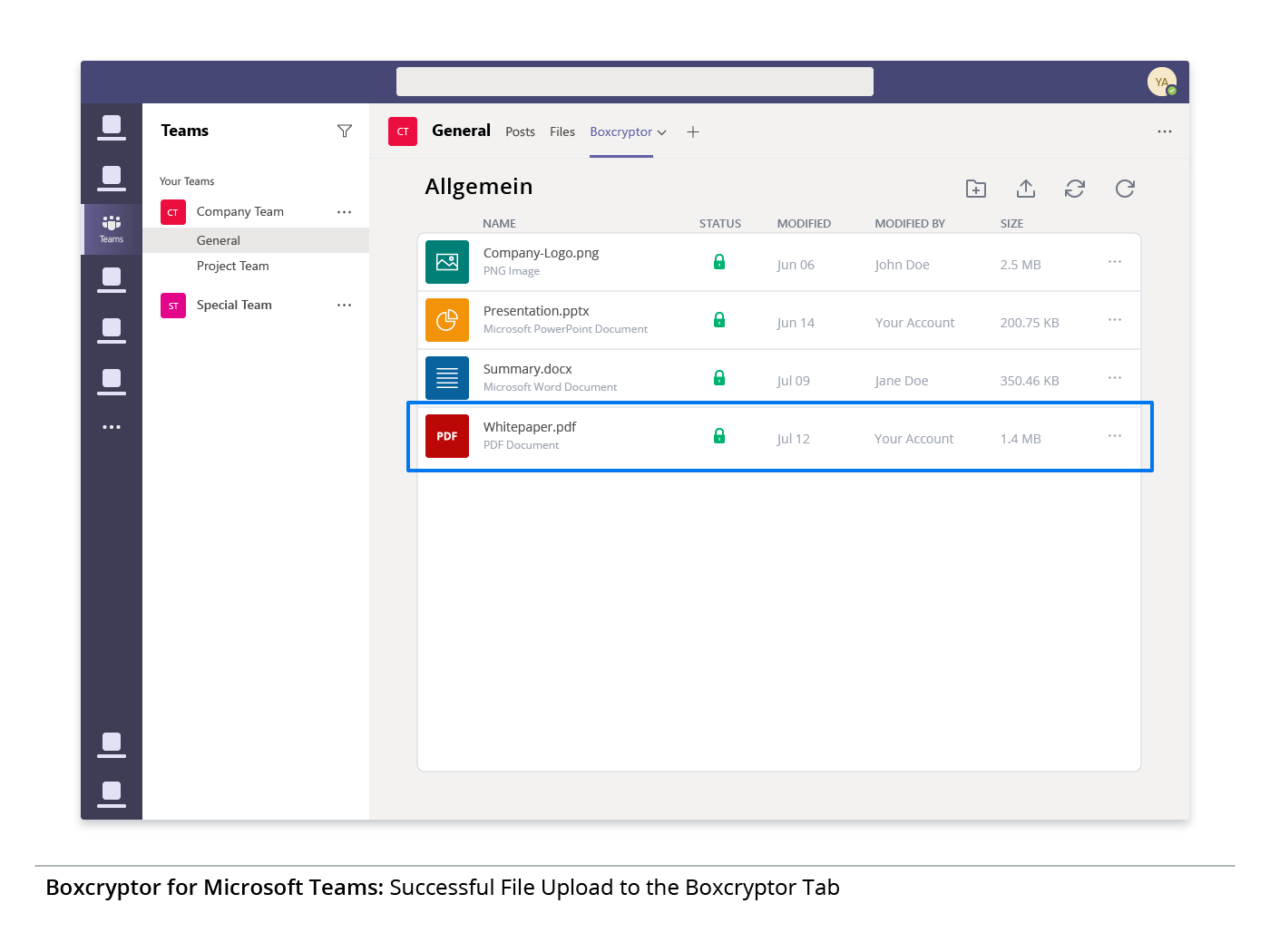Click the Jul 12 modified date

click(793, 439)
